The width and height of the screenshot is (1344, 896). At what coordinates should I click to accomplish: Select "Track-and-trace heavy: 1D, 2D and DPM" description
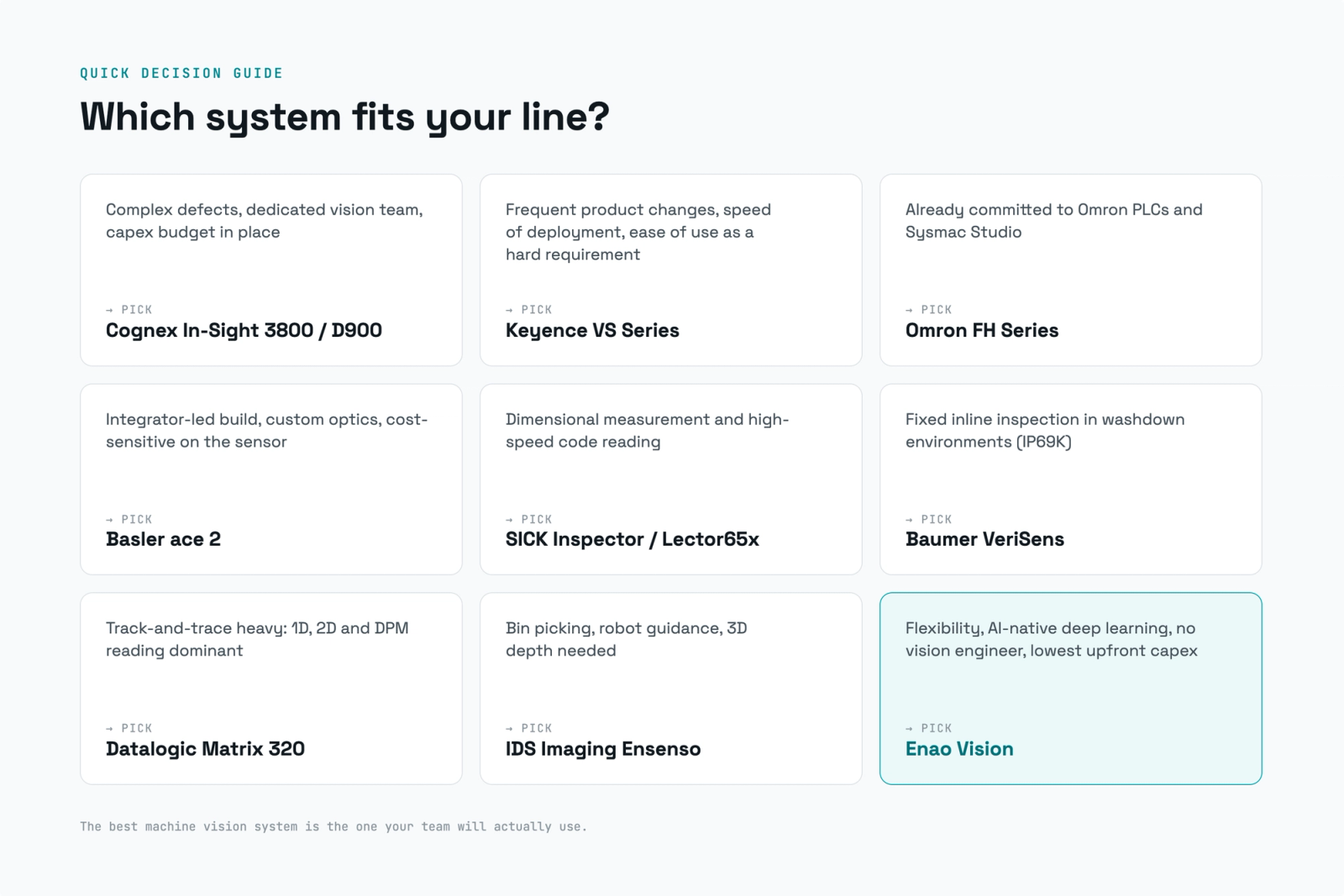[x=257, y=639]
